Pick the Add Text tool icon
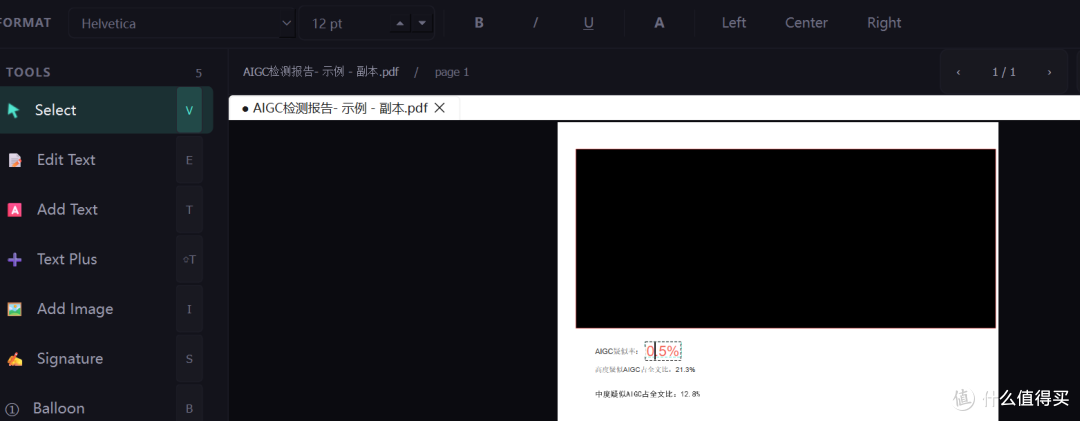Viewport: 1080px width, 421px height. click(14, 209)
